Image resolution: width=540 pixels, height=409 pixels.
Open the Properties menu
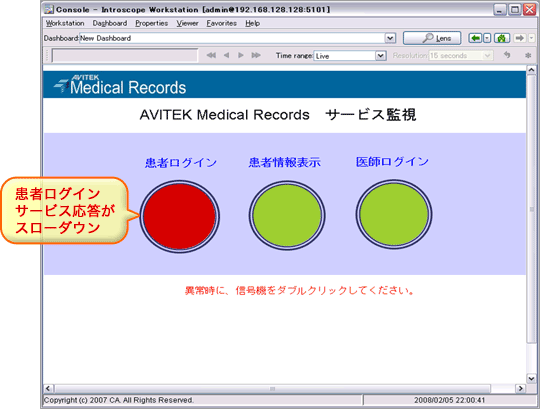[x=152, y=23]
